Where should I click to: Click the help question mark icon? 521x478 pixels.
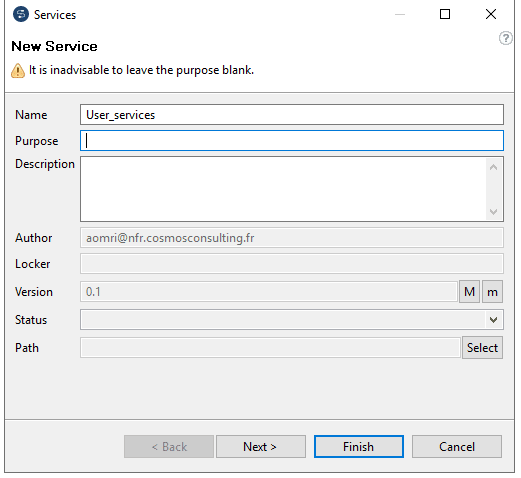pyautogui.click(x=505, y=38)
